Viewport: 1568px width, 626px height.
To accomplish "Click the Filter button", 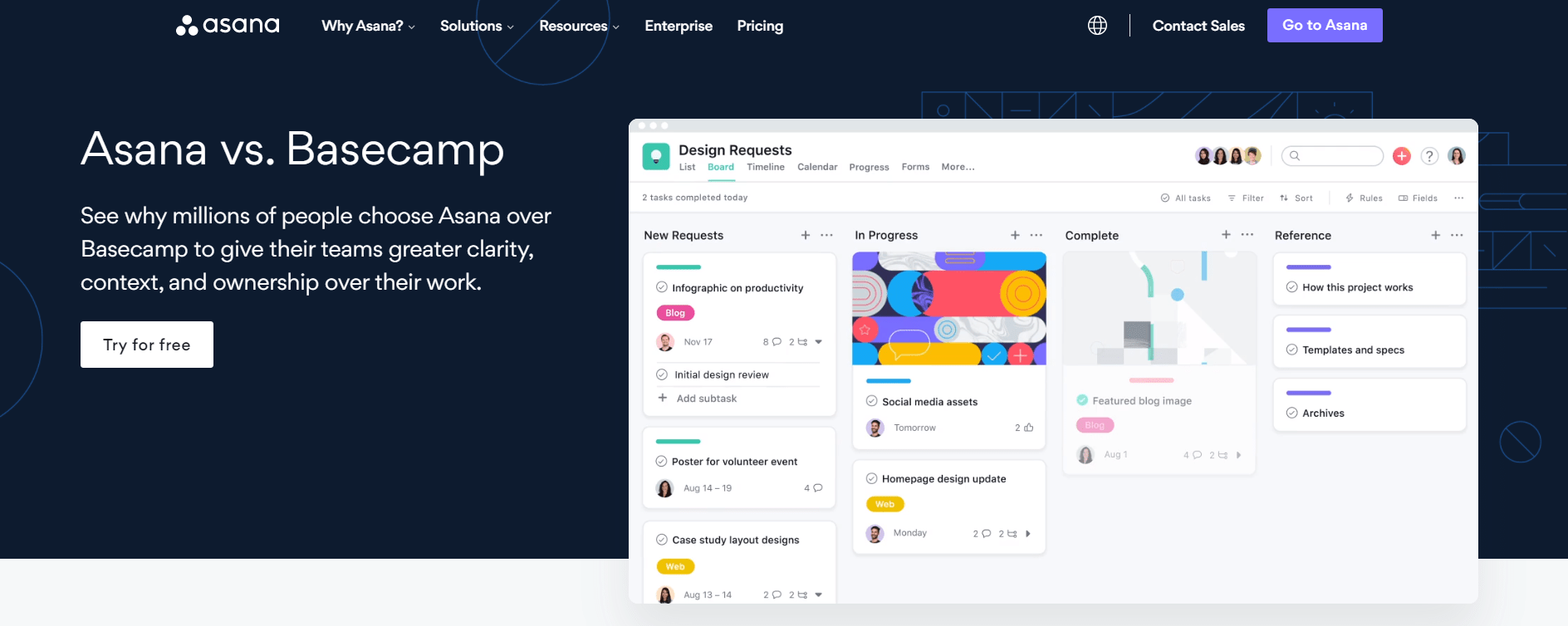I will click(1246, 198).
